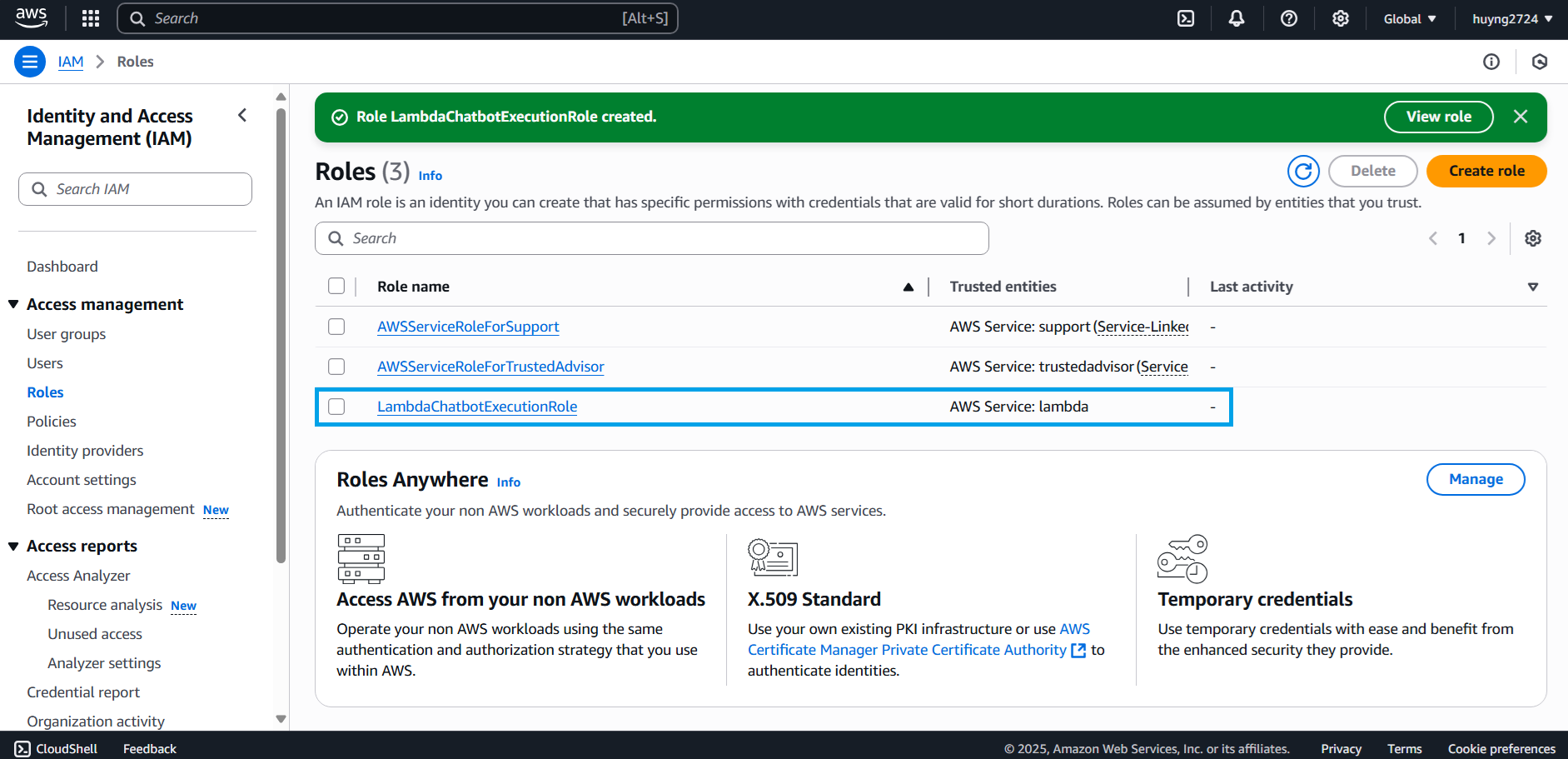Click the keys icon above Temporary credentials
This screenshot has width=1568, height=759.
[x=1182, y=558]
